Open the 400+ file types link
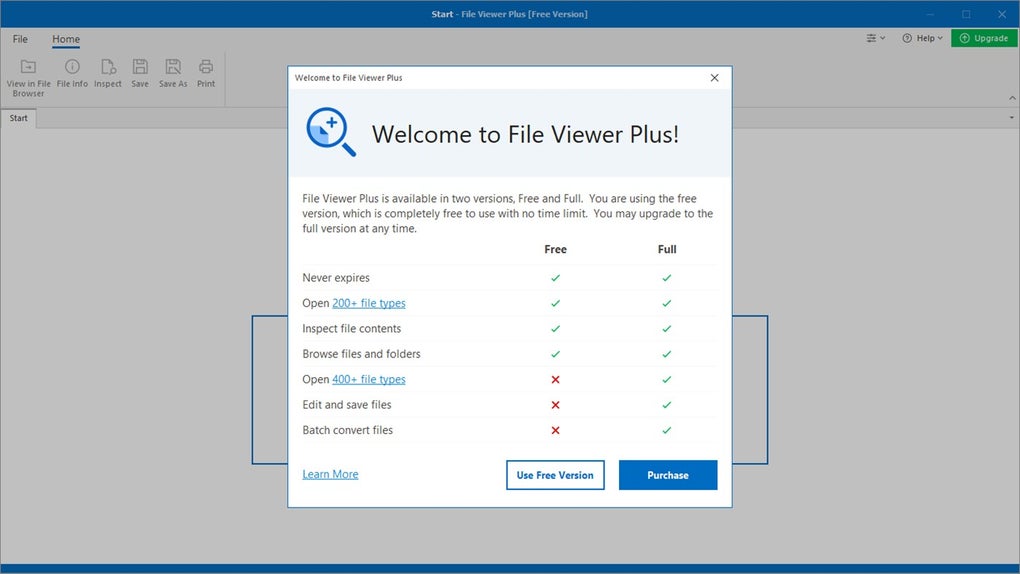This screenshot has width=1020, height=574. pos(369,379)
